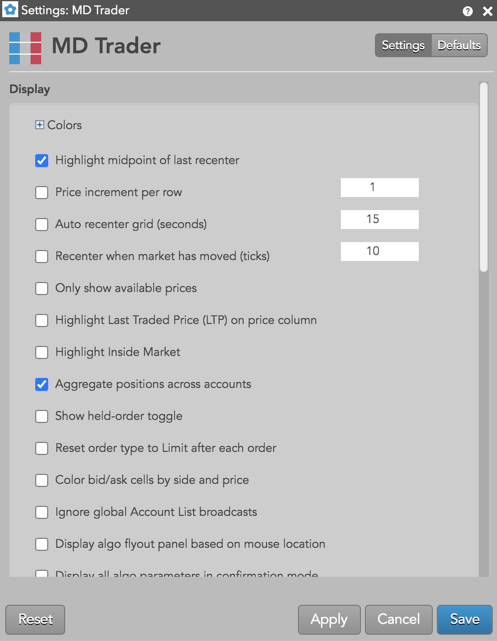The image size is (497, 641).
Task: Uncheck Aggregate positions across accounts
Action: coord(42,384)
